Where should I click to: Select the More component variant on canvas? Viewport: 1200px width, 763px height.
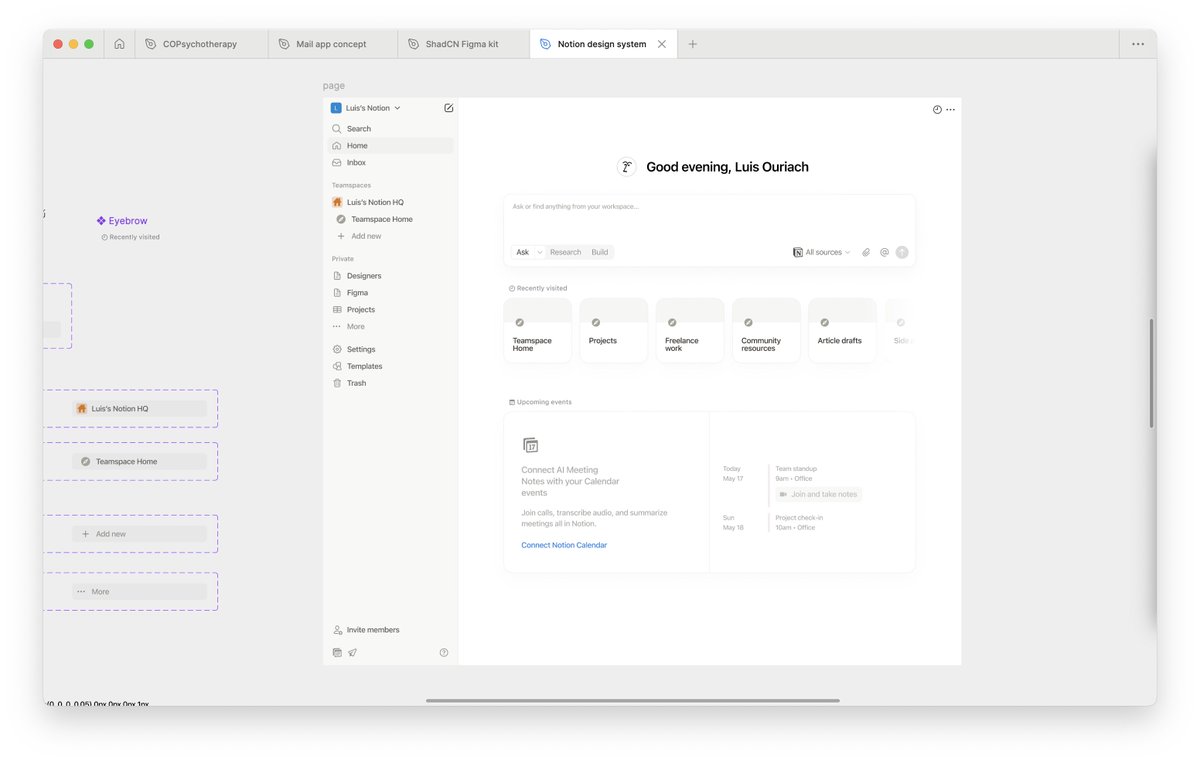tap(139, 592)
